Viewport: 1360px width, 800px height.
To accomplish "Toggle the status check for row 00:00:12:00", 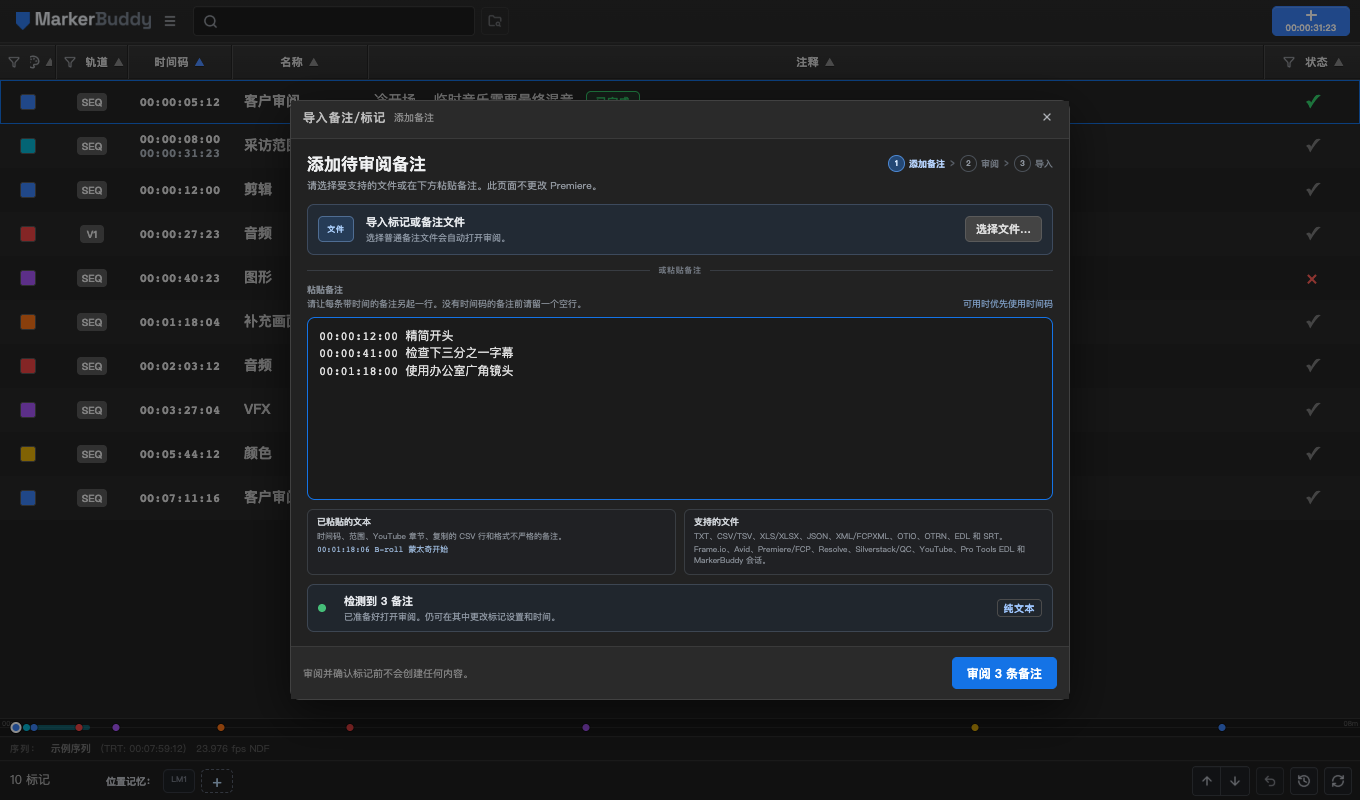I will click(1313, 190).
